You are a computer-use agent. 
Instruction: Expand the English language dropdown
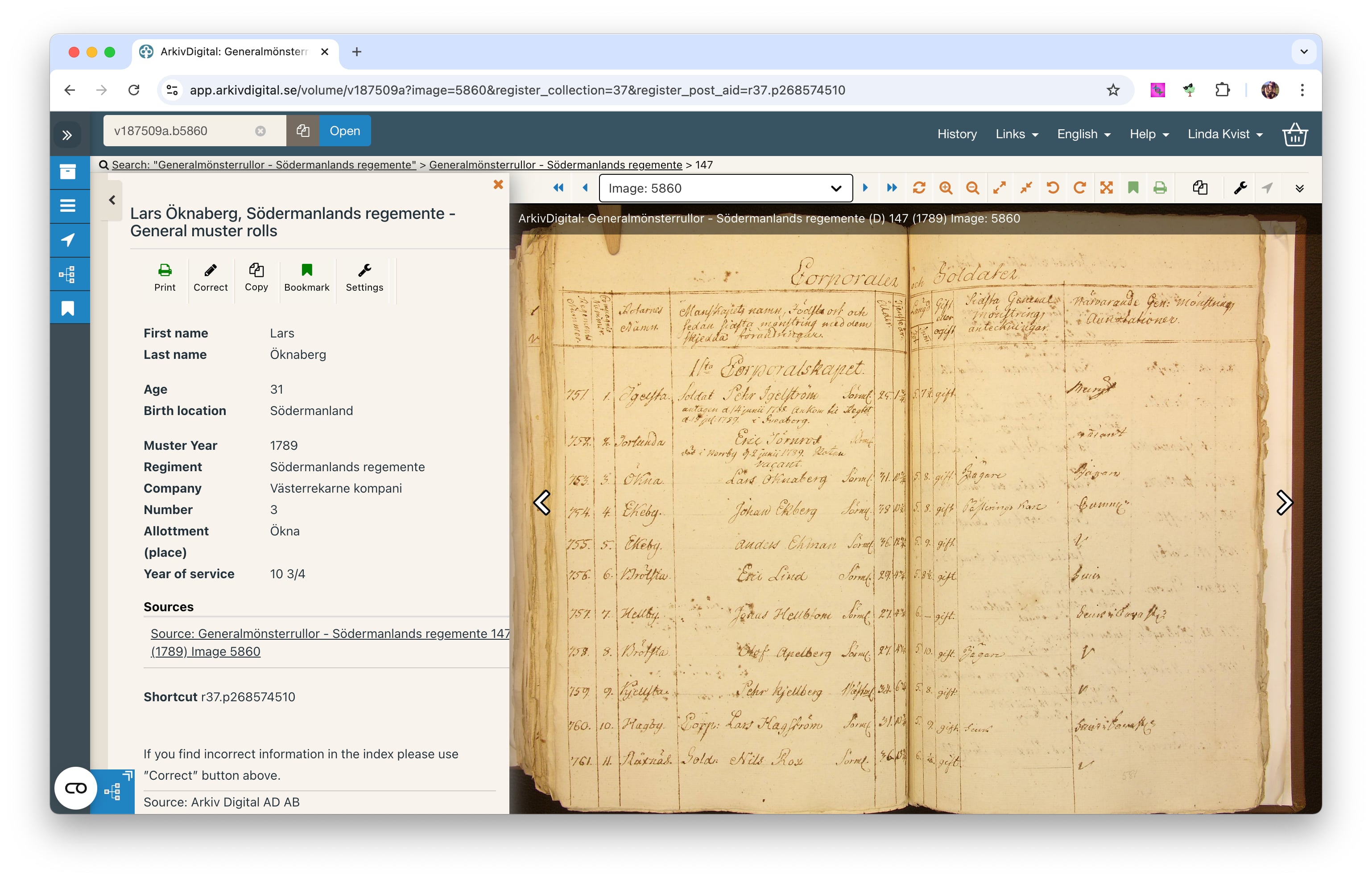(1083, 134)
